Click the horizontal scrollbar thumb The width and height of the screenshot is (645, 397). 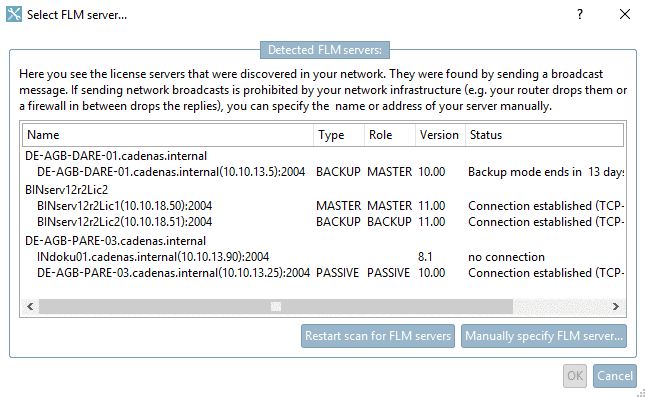pos(276,306)
